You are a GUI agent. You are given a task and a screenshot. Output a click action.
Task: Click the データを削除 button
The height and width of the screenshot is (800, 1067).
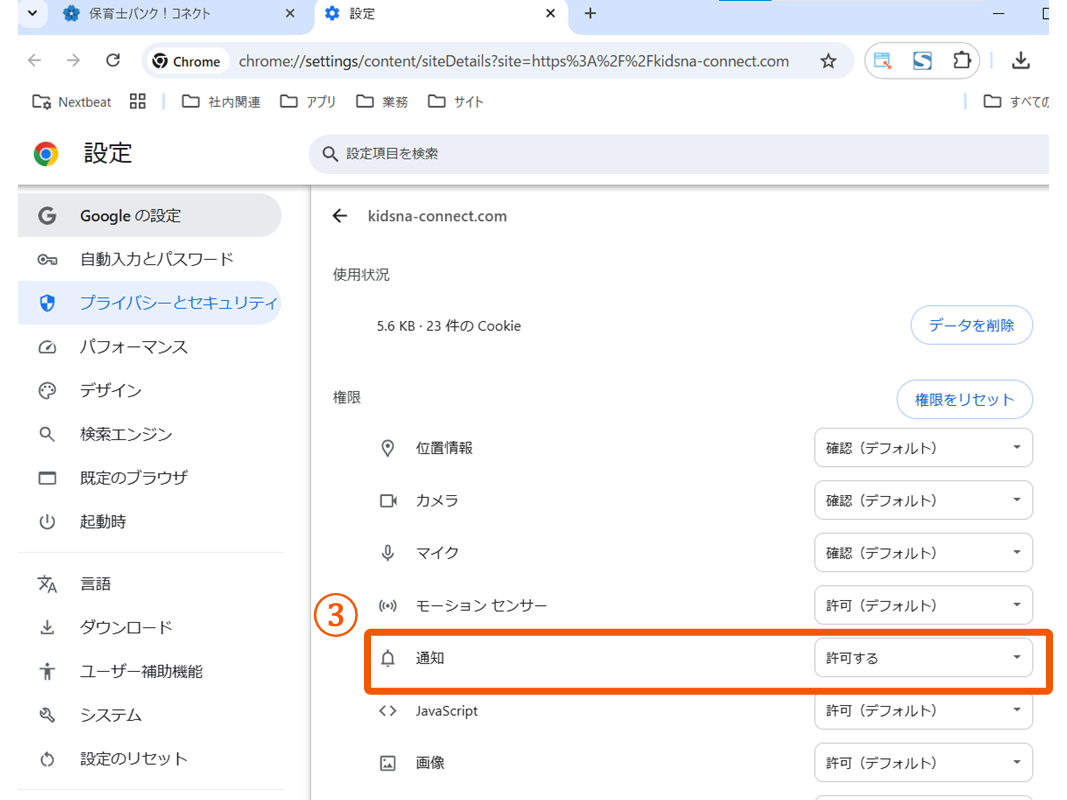click(x=971, y=325)
